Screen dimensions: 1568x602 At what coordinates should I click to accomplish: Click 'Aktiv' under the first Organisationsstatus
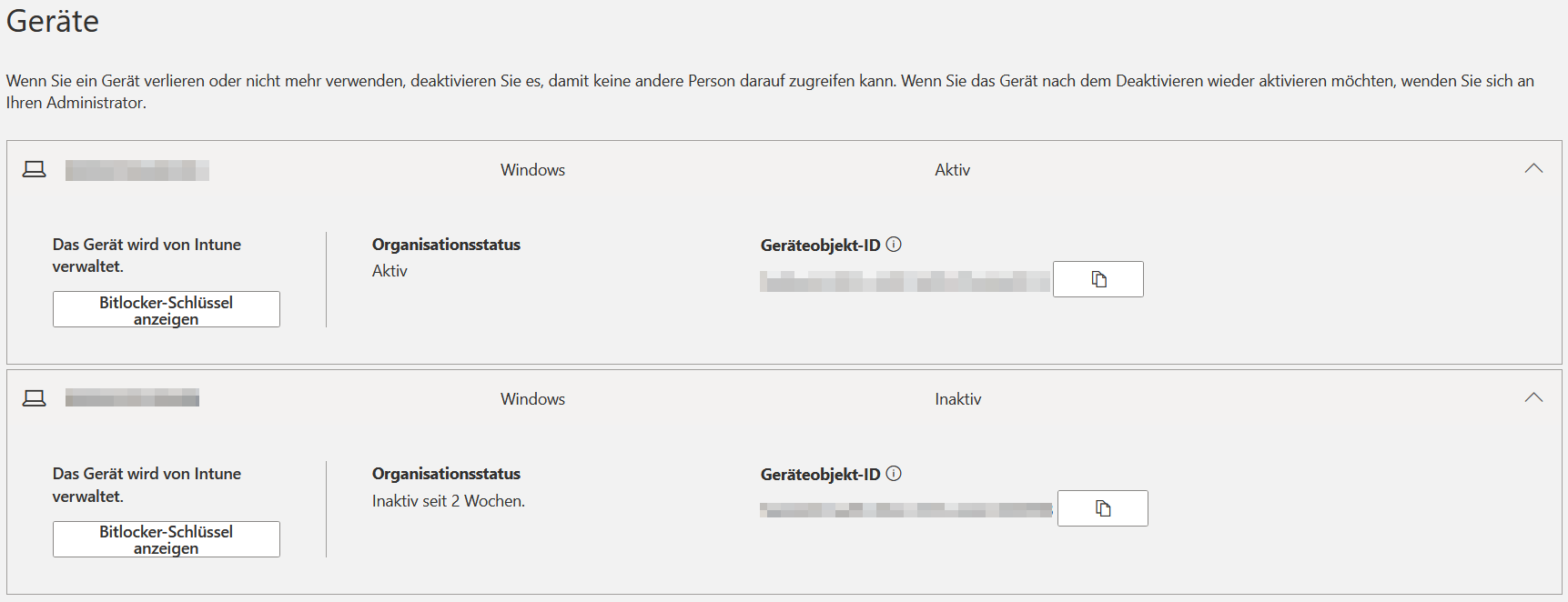[x=389, y=271]
